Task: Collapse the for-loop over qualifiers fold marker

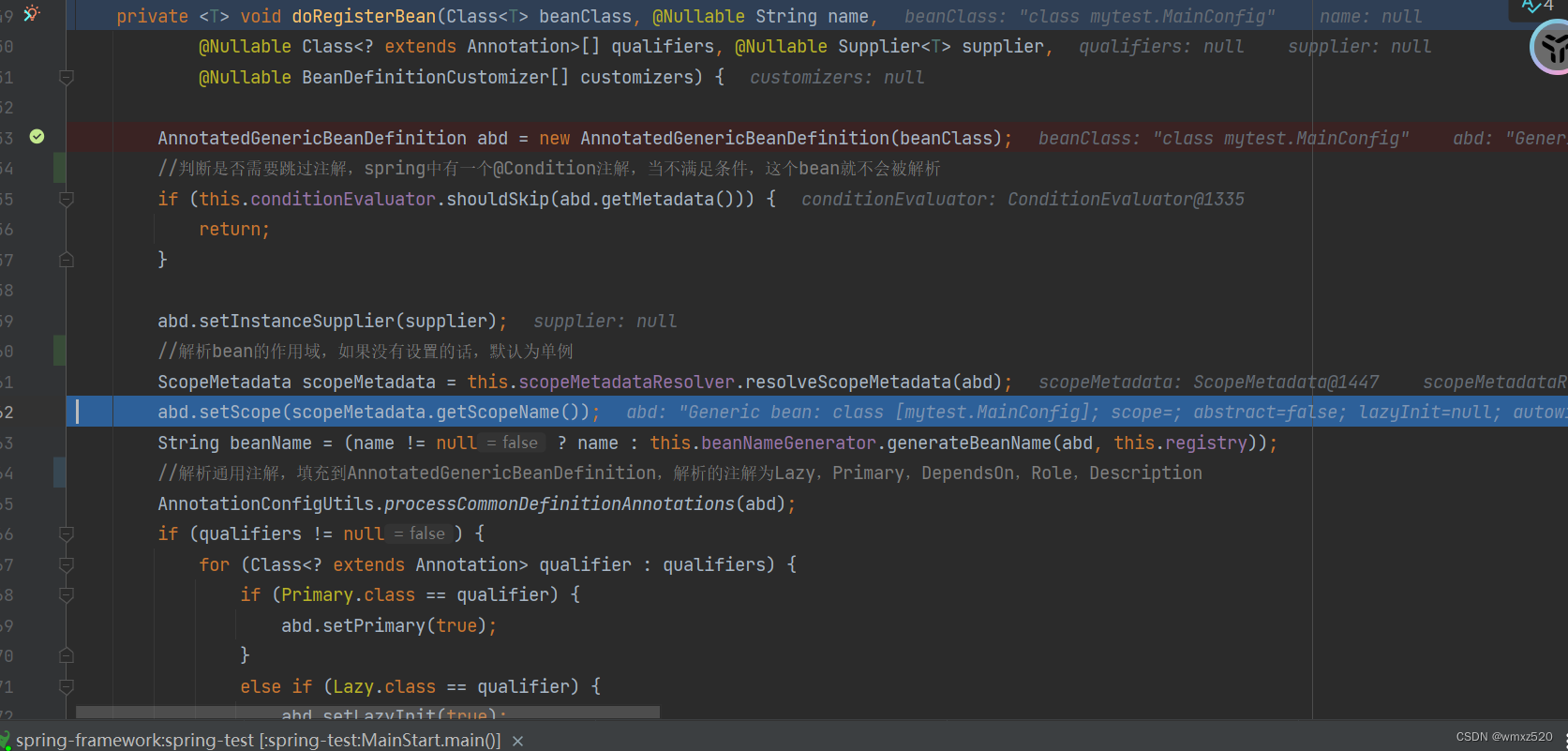Action: click(67, 564)
